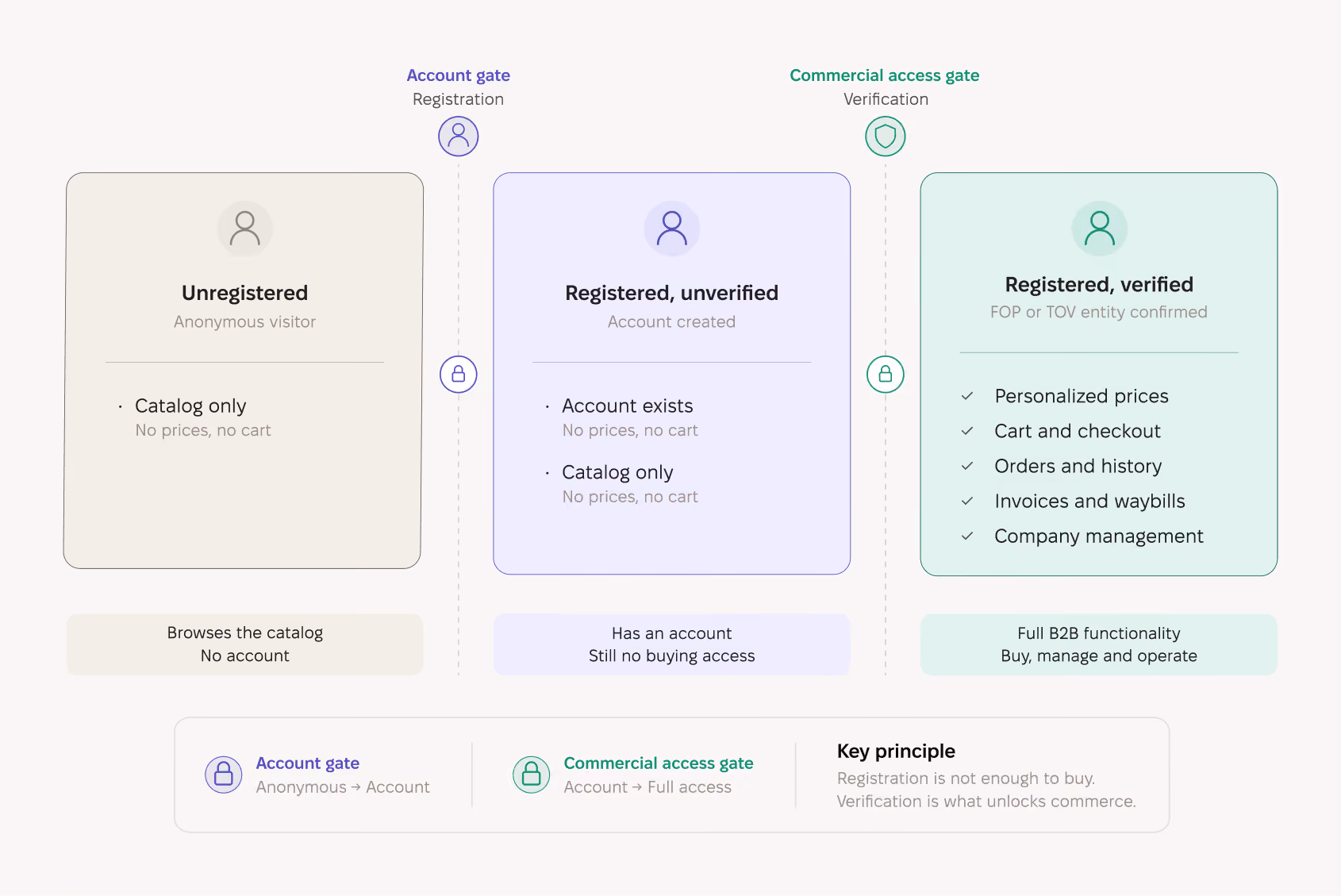
Task: Click 'Catalog only' in the Unregistered card
Action: click(x=190, y=406)
